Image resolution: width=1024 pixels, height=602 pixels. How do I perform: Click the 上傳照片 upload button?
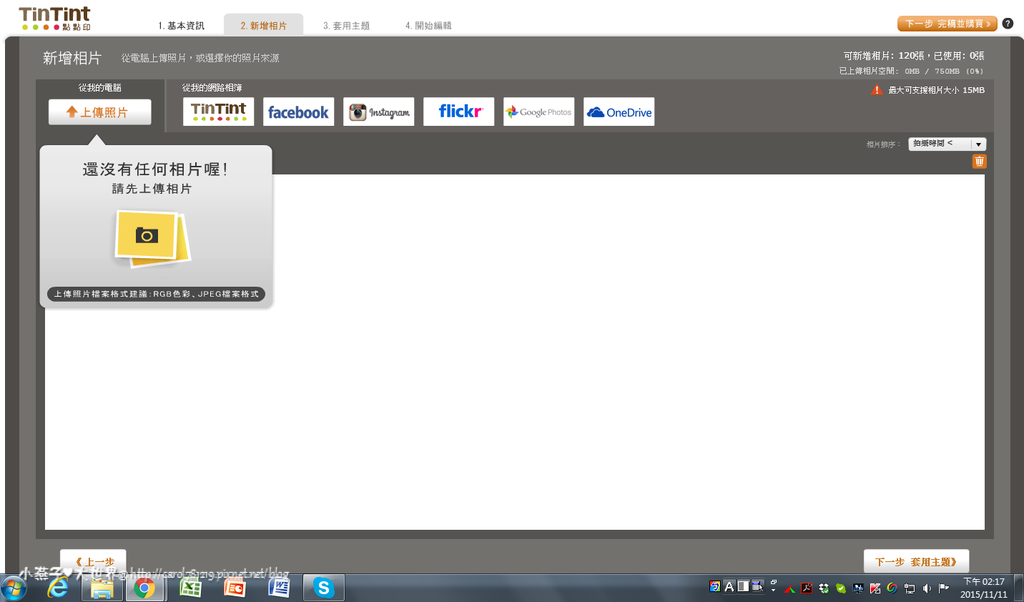pos(99,112)
